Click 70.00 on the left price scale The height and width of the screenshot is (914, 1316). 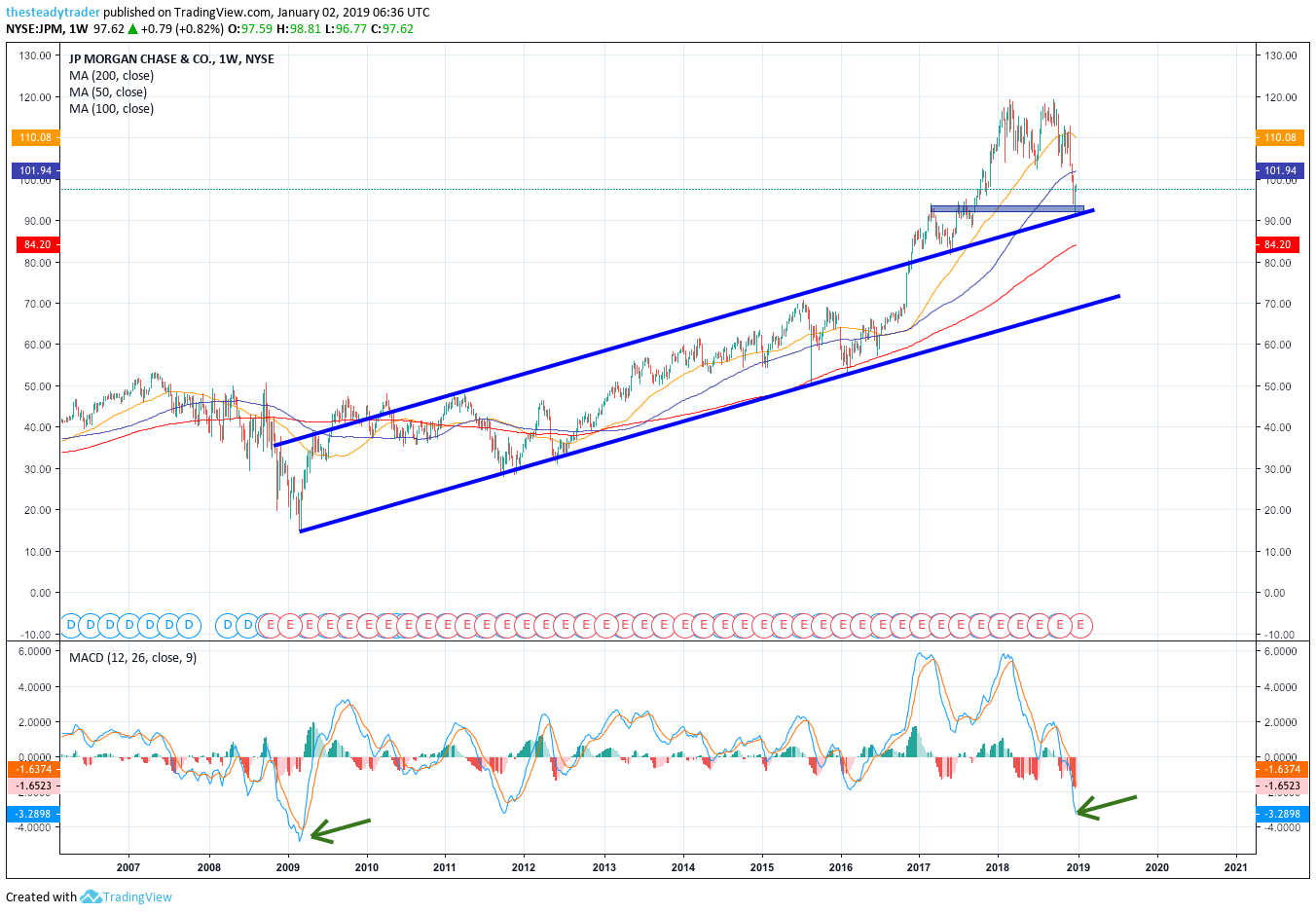[x=38, y=304]
